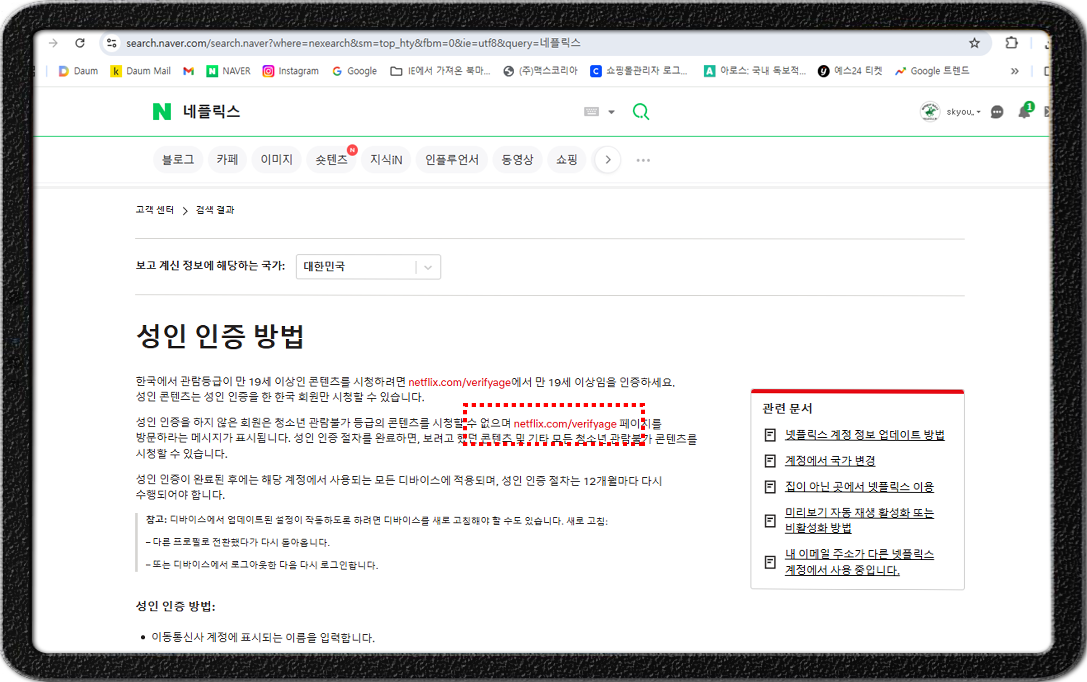This screenshot has width=1087, height=682.
Task: Open the NAVER bookmark
Action: 229,71
